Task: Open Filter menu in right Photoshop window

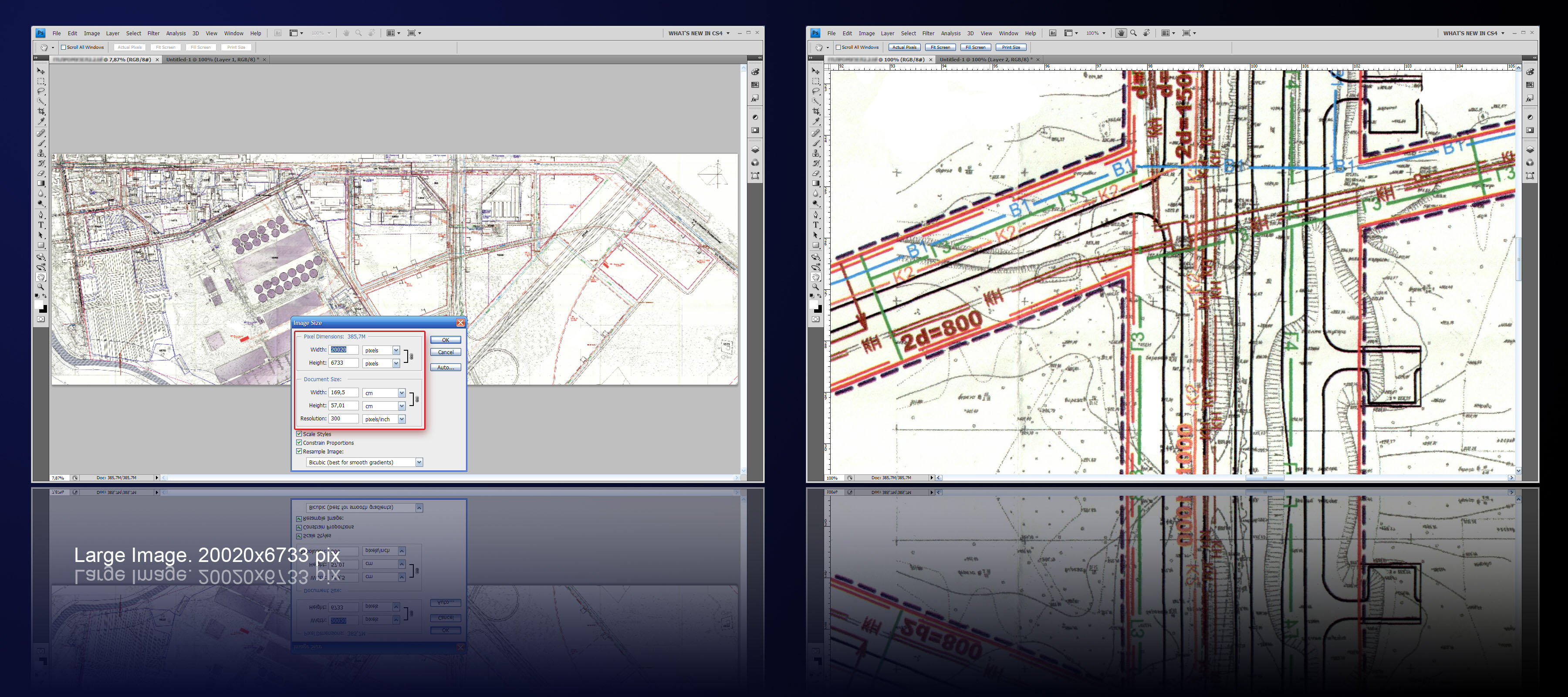Action: pyautogui.click(x=928, y=34)
